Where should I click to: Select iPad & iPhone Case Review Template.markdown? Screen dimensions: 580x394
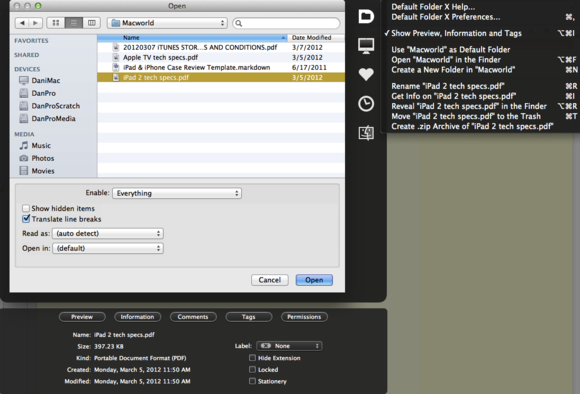click(x=196, y=67)
